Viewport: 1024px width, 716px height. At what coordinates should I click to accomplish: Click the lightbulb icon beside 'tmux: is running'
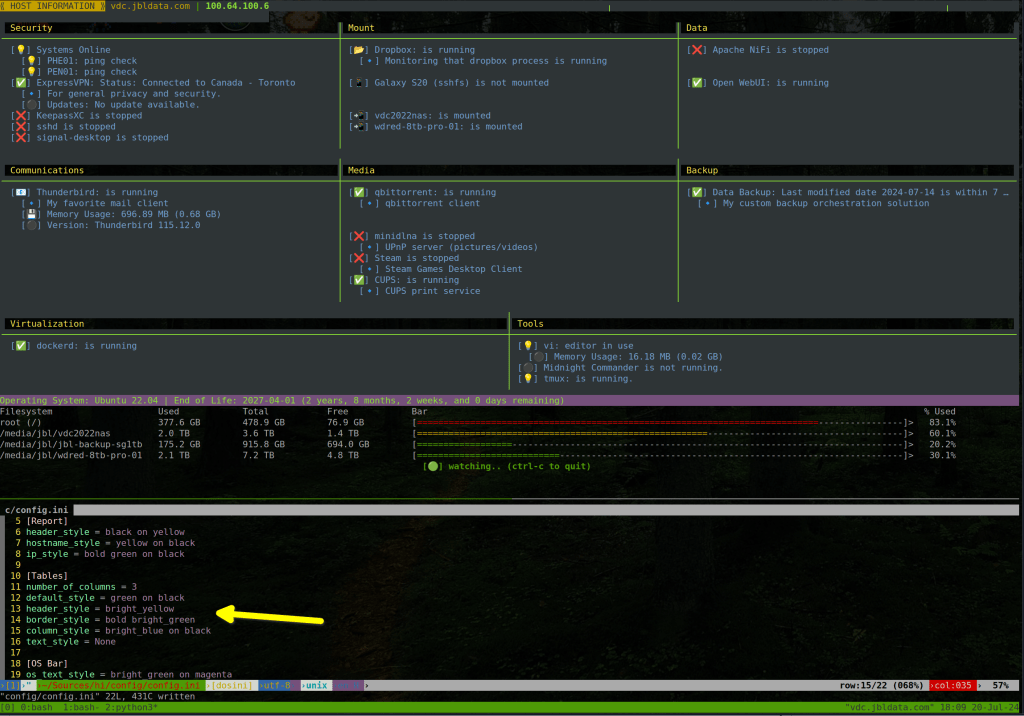(x=528, y=379)
